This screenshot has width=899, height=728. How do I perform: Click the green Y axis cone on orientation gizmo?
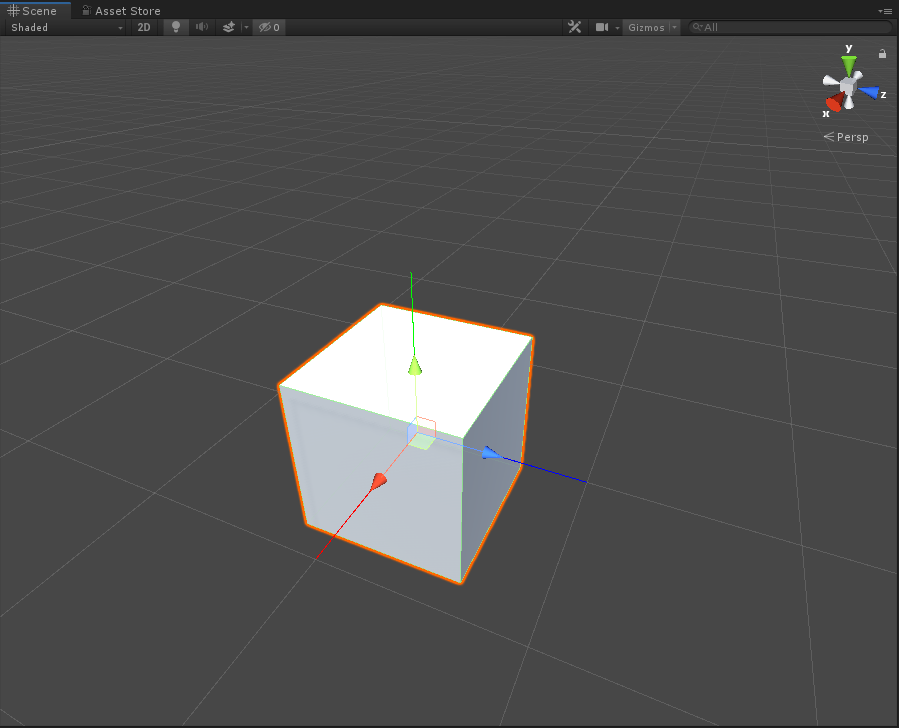click(x=849, y=65)
